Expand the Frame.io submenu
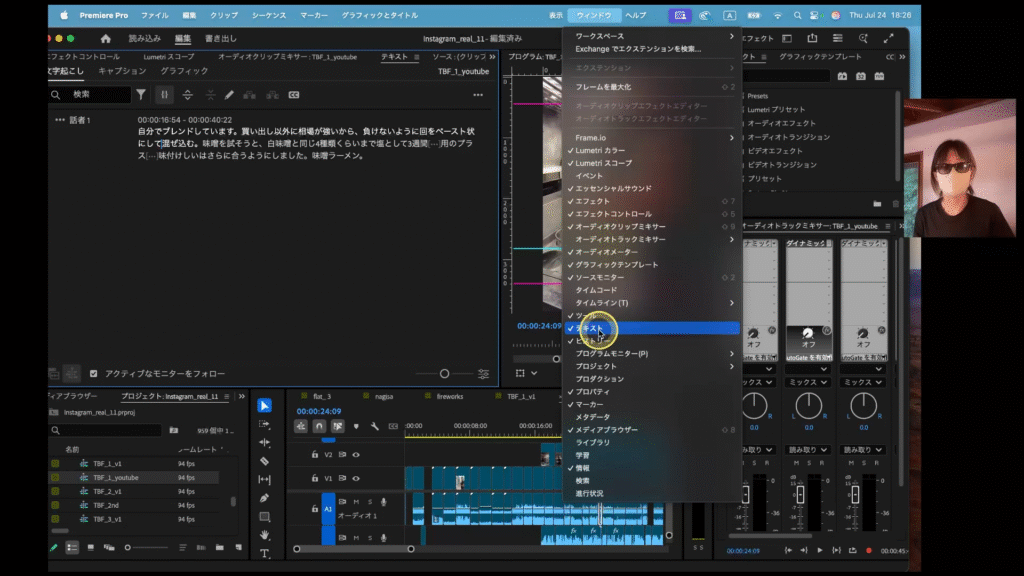Viewport: 1024px width, 576px height. 731,138
